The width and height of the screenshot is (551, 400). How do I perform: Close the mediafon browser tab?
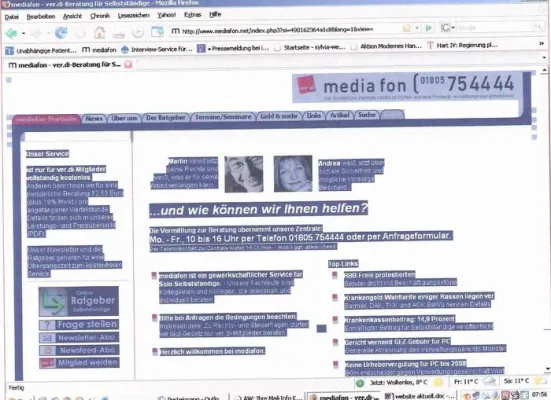pyautogui.click(x=128, y=64)
